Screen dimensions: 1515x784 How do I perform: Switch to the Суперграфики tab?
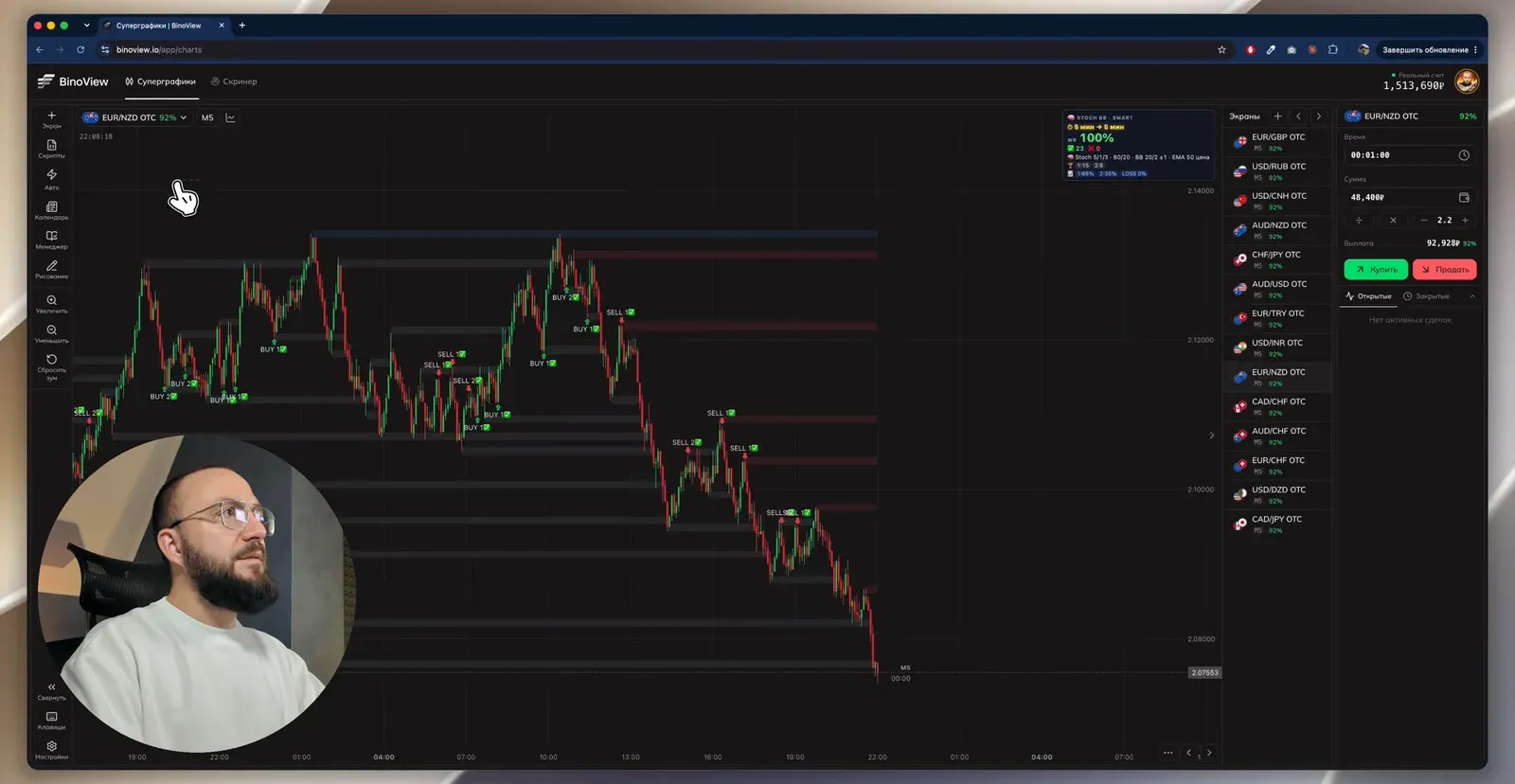click(161, 81)
